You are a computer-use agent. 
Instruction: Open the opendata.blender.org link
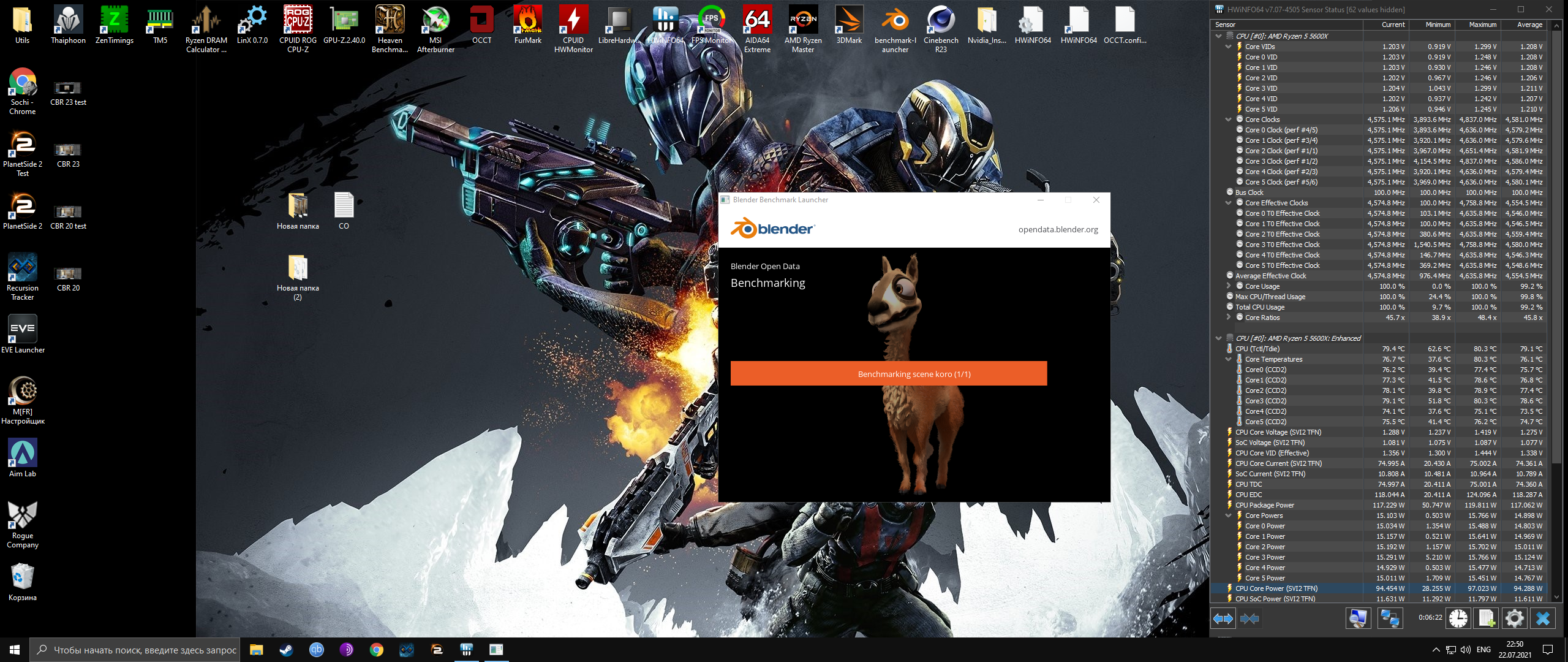point(1058,229)
